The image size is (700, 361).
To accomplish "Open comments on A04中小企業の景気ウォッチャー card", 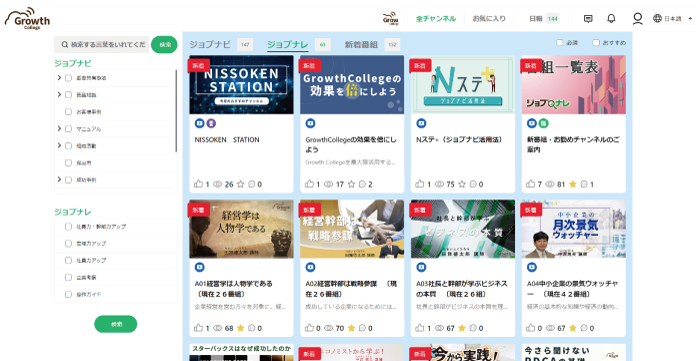I will click(583, 328).
